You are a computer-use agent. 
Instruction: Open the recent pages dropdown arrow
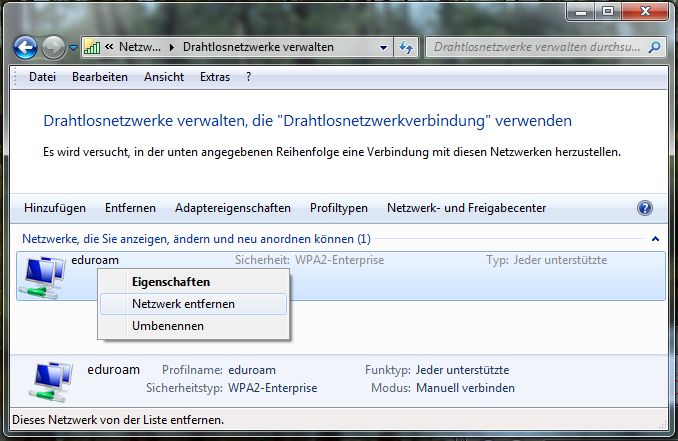click(73, 48)
